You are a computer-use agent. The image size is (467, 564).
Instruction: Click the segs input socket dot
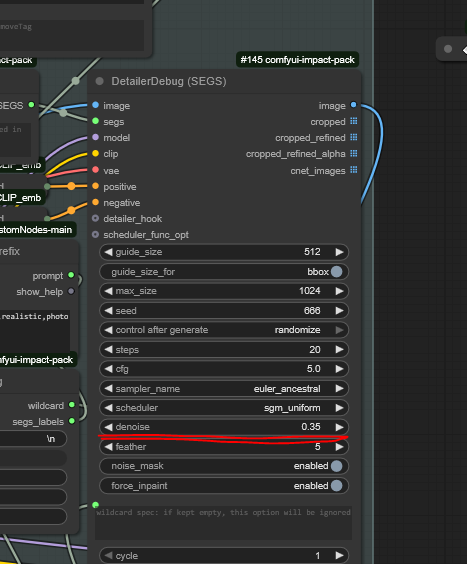pyautogui.click(x=95, y=121)
